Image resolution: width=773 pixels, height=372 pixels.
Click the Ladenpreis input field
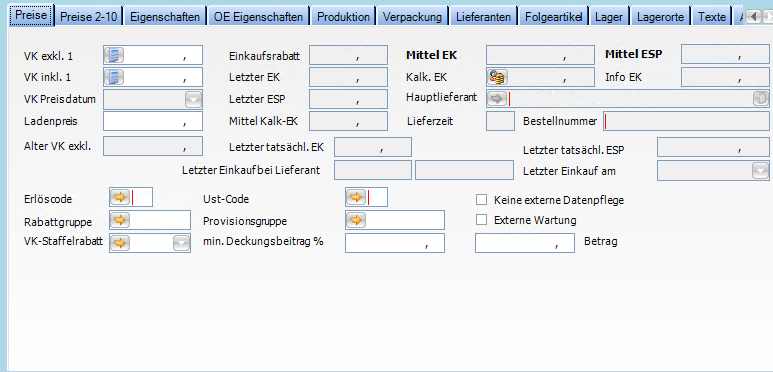pos(153,121)
